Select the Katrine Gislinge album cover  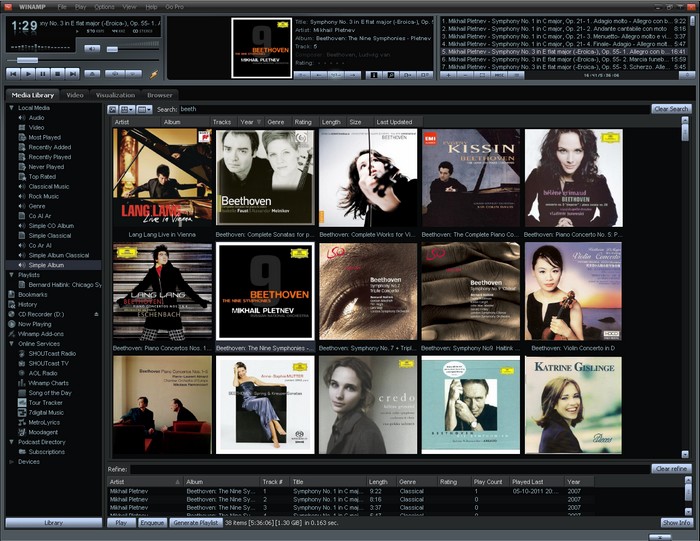(573, 405)
